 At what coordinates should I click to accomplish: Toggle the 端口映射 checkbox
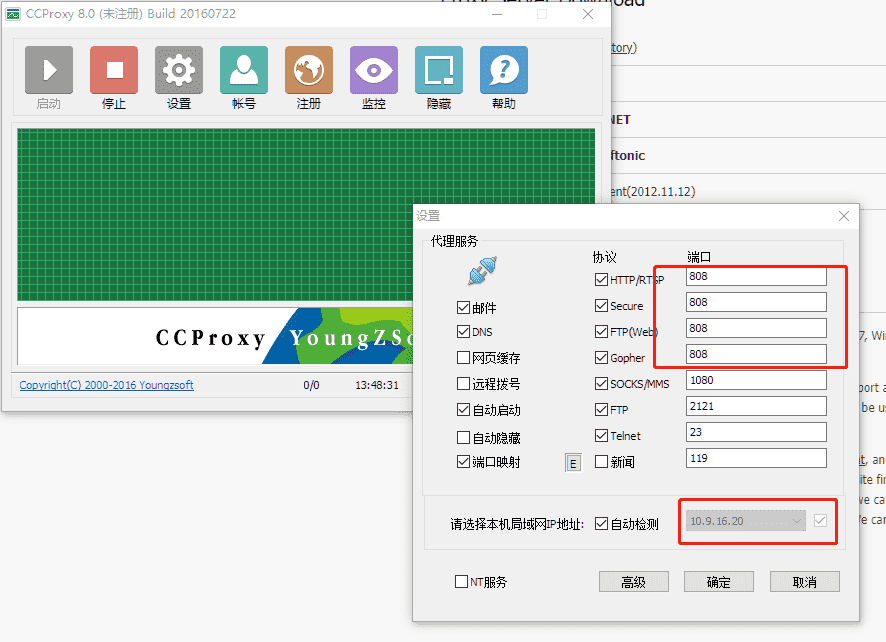pyautogui.click(x=463, y=462)
